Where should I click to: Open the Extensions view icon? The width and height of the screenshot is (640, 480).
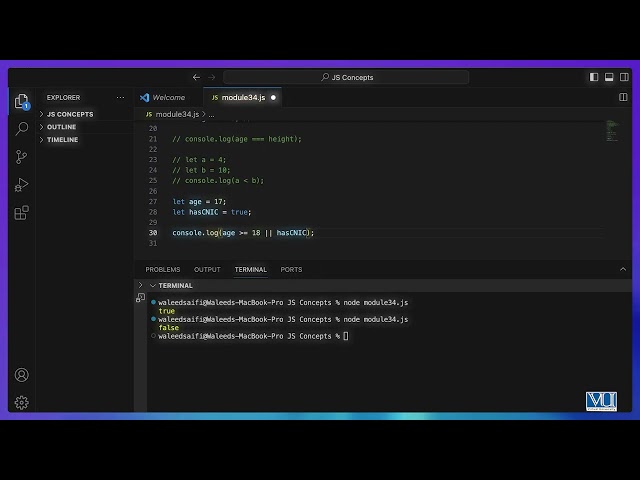pyautogui.click(x=21, y=213)
